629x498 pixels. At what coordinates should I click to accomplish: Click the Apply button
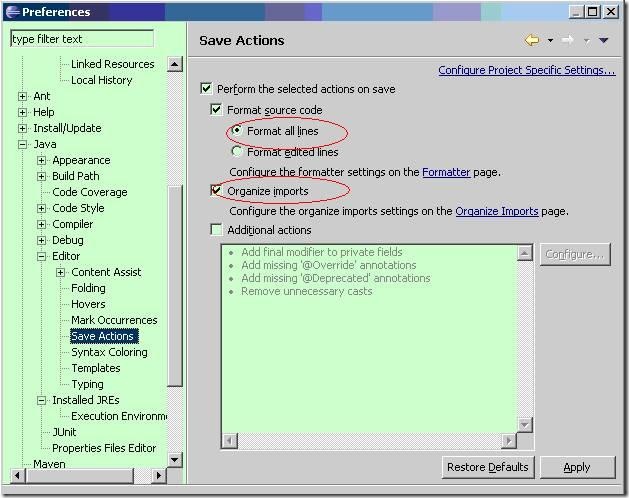point(577,467)
